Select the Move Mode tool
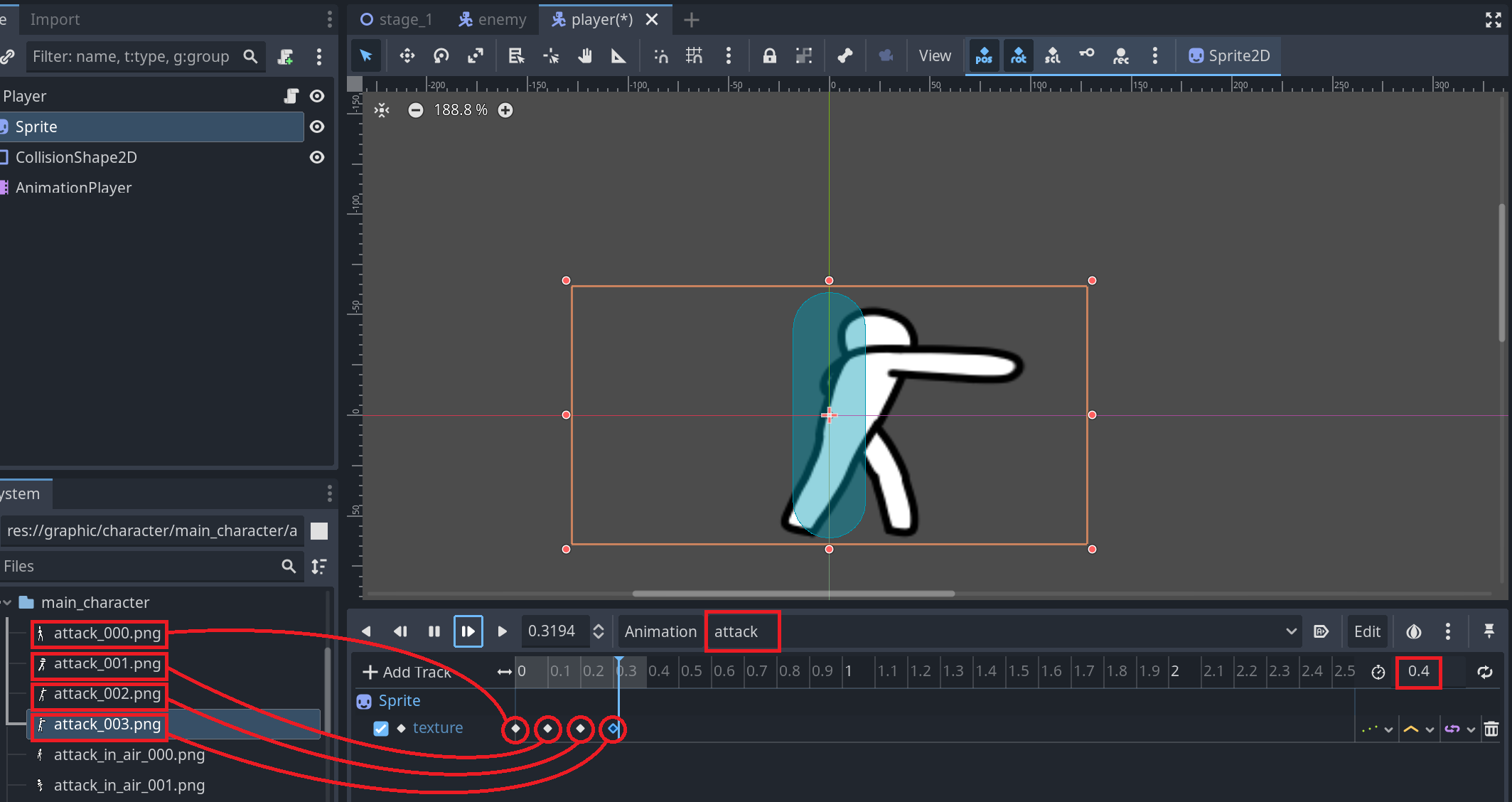 [407, 56]
